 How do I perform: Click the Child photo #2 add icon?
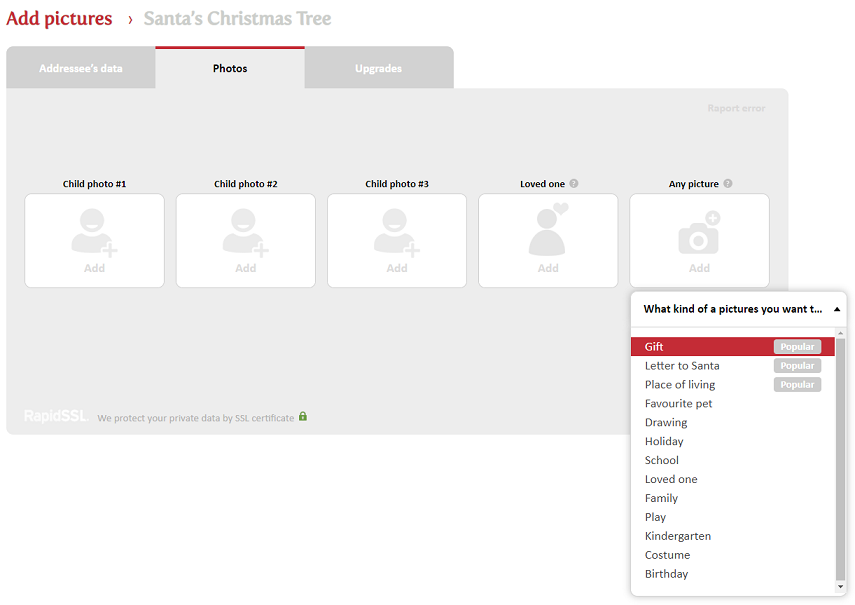[245, 233]
